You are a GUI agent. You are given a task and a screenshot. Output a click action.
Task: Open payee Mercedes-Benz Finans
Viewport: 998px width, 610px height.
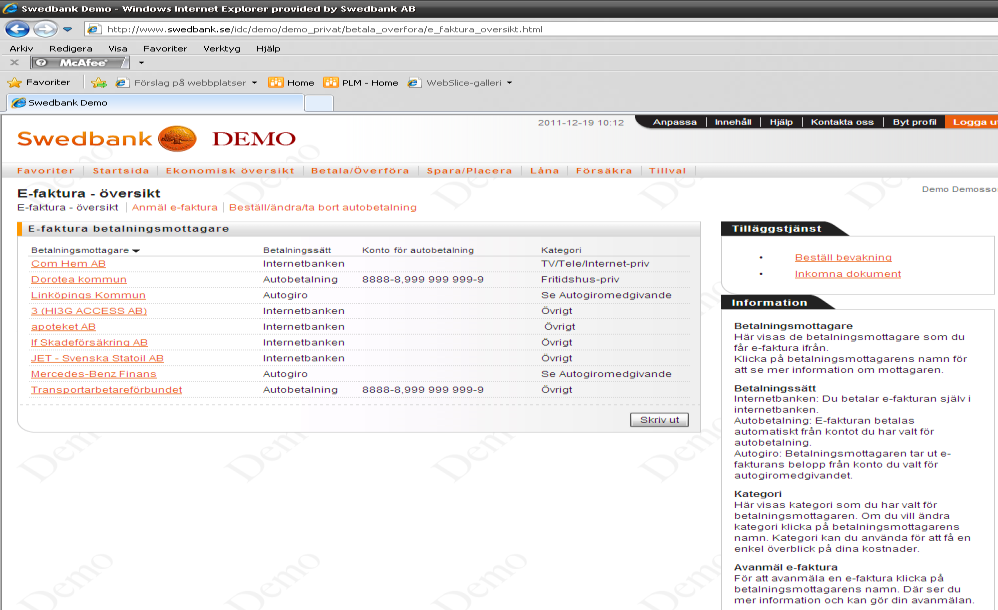point(94,374)
